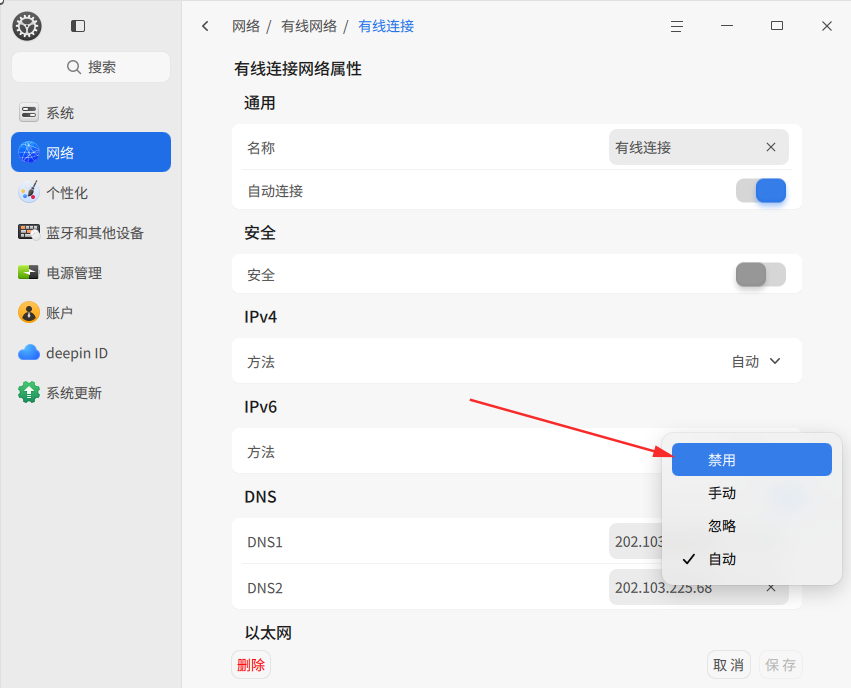Screen dimensions: 851x688
Task: Minimize the Control Center window
Action: point(727,26)
